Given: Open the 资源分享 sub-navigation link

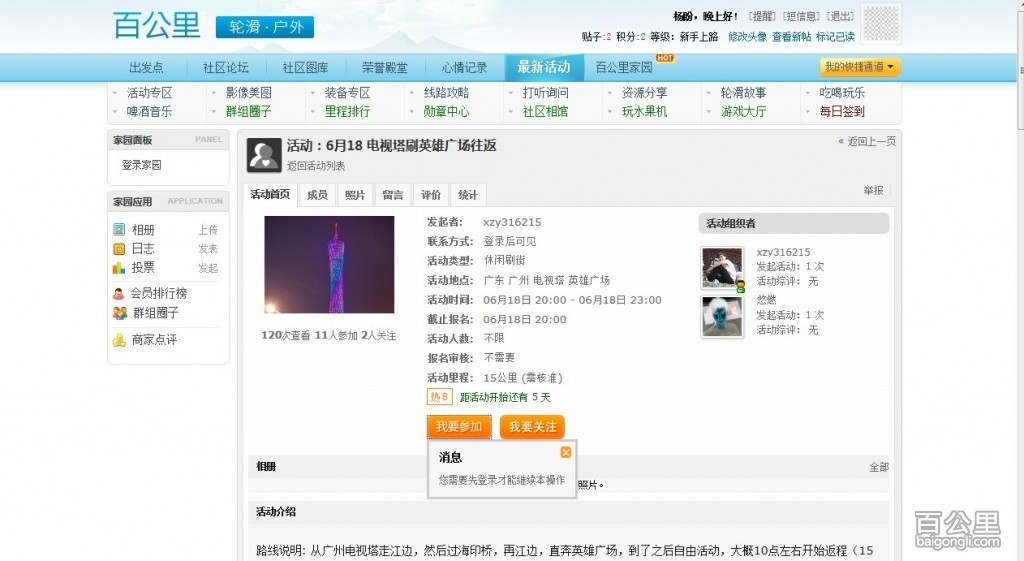Looking at the screenshot, I should (x=644, y=93).
